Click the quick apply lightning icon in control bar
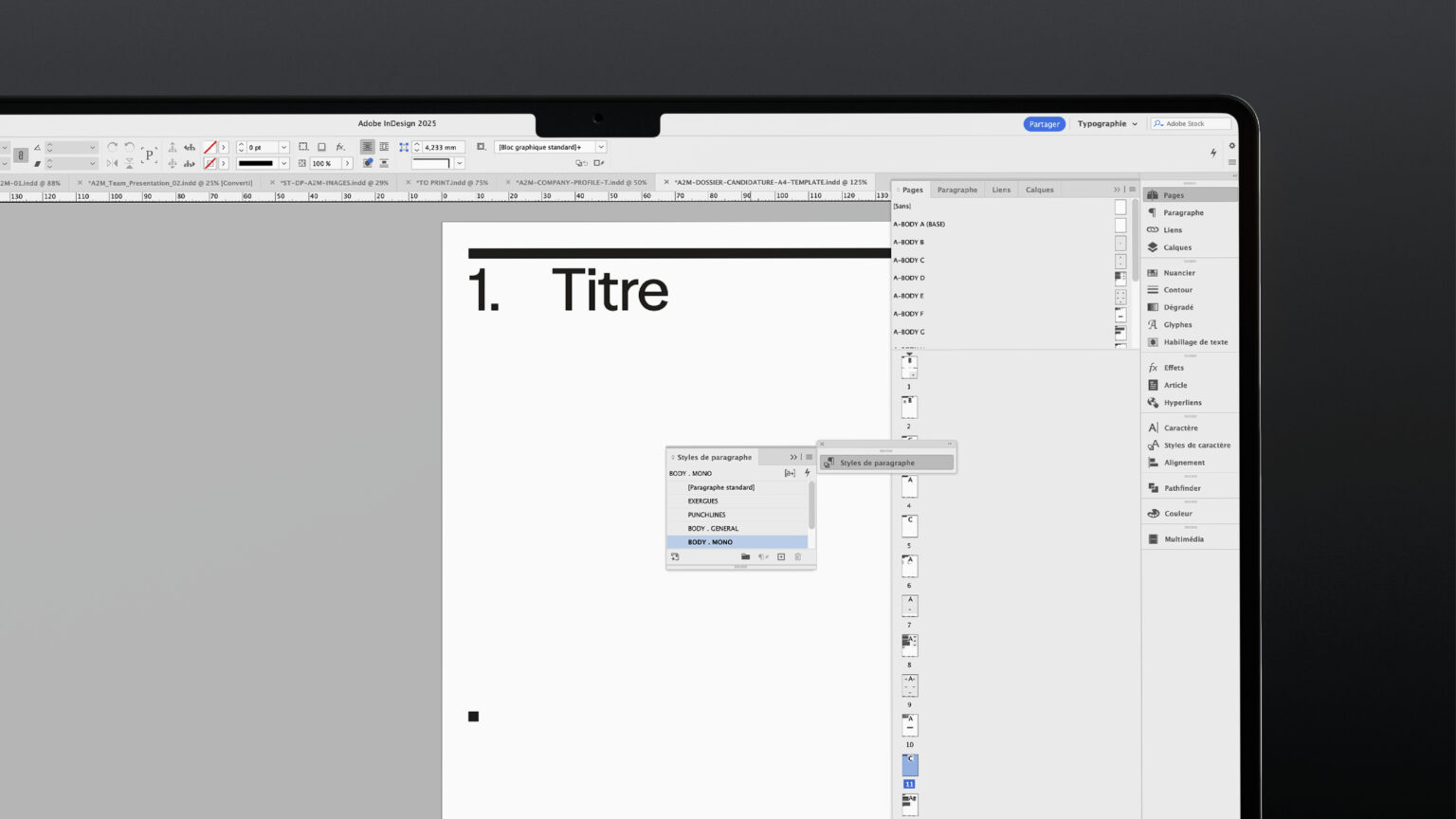The width and height of the screenshot is (1456, 819). [1213, 153]
